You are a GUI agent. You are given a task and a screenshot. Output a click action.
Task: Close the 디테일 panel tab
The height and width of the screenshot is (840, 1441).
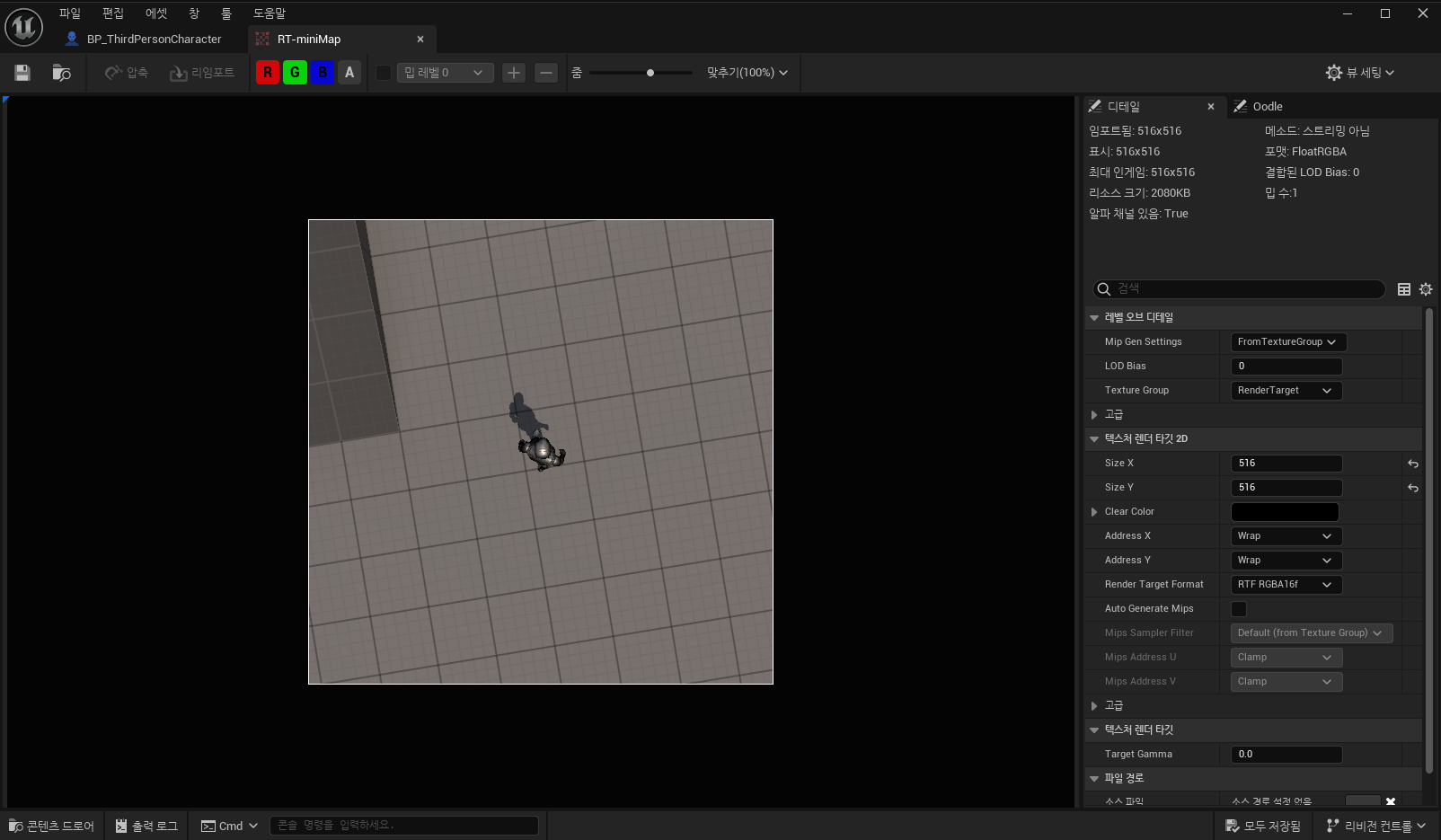tap(1211, 107)
